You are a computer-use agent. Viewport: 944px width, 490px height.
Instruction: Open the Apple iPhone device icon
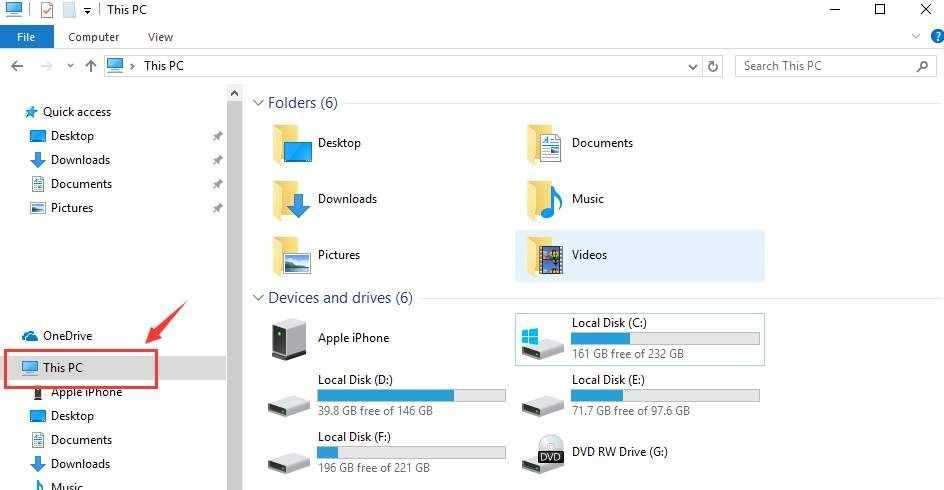point(289,339)
